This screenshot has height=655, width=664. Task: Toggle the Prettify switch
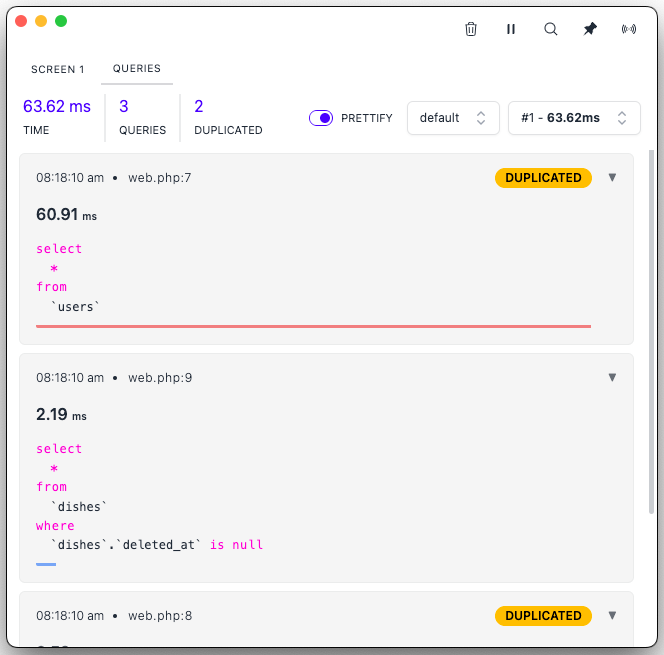click(321, 118)
